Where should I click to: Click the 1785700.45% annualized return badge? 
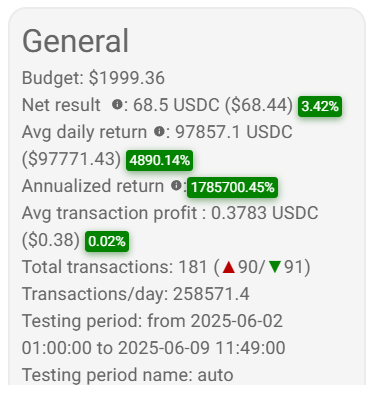(x=232, y=187)
